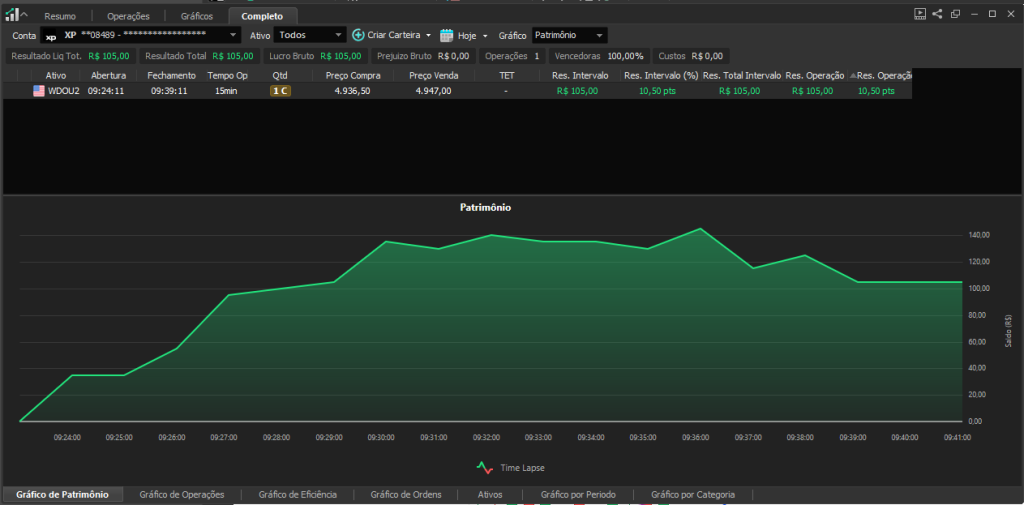
Task: Click the 09:36:00 time axis label
Action: (696, 438)
